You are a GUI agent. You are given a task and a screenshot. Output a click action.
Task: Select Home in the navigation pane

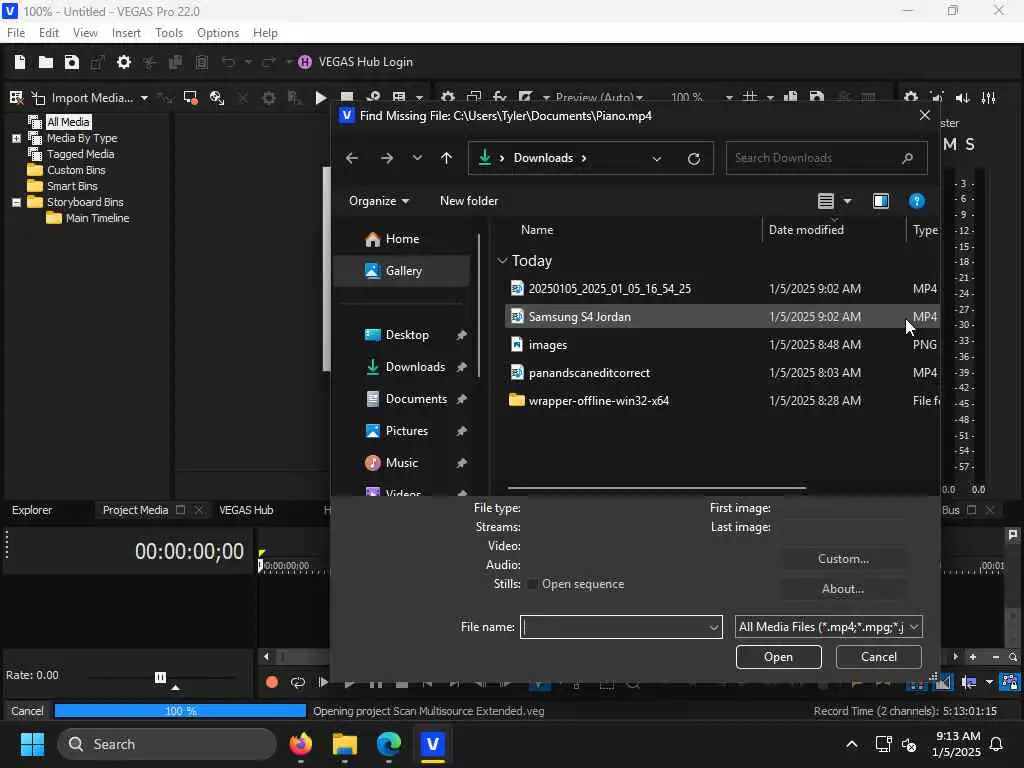point(402,239)
